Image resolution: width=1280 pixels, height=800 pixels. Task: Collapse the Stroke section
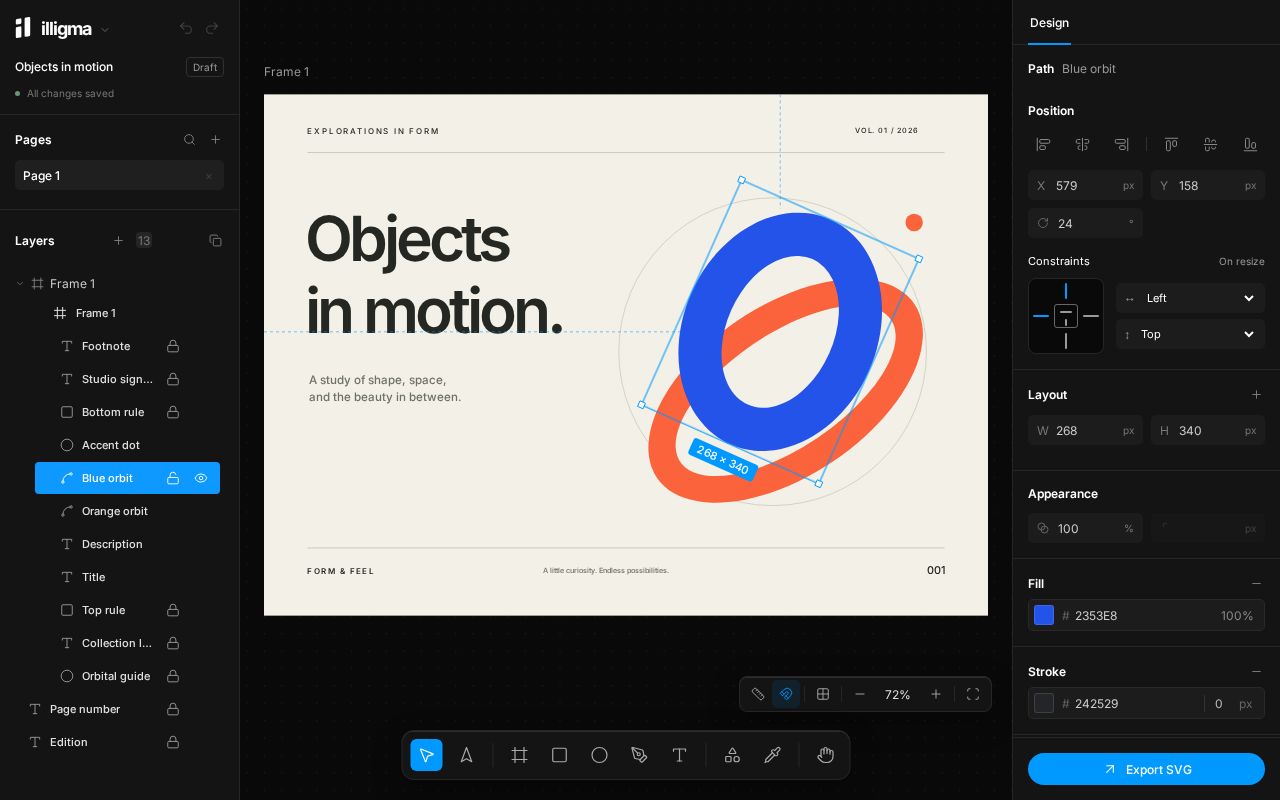tap(1257, 672)
